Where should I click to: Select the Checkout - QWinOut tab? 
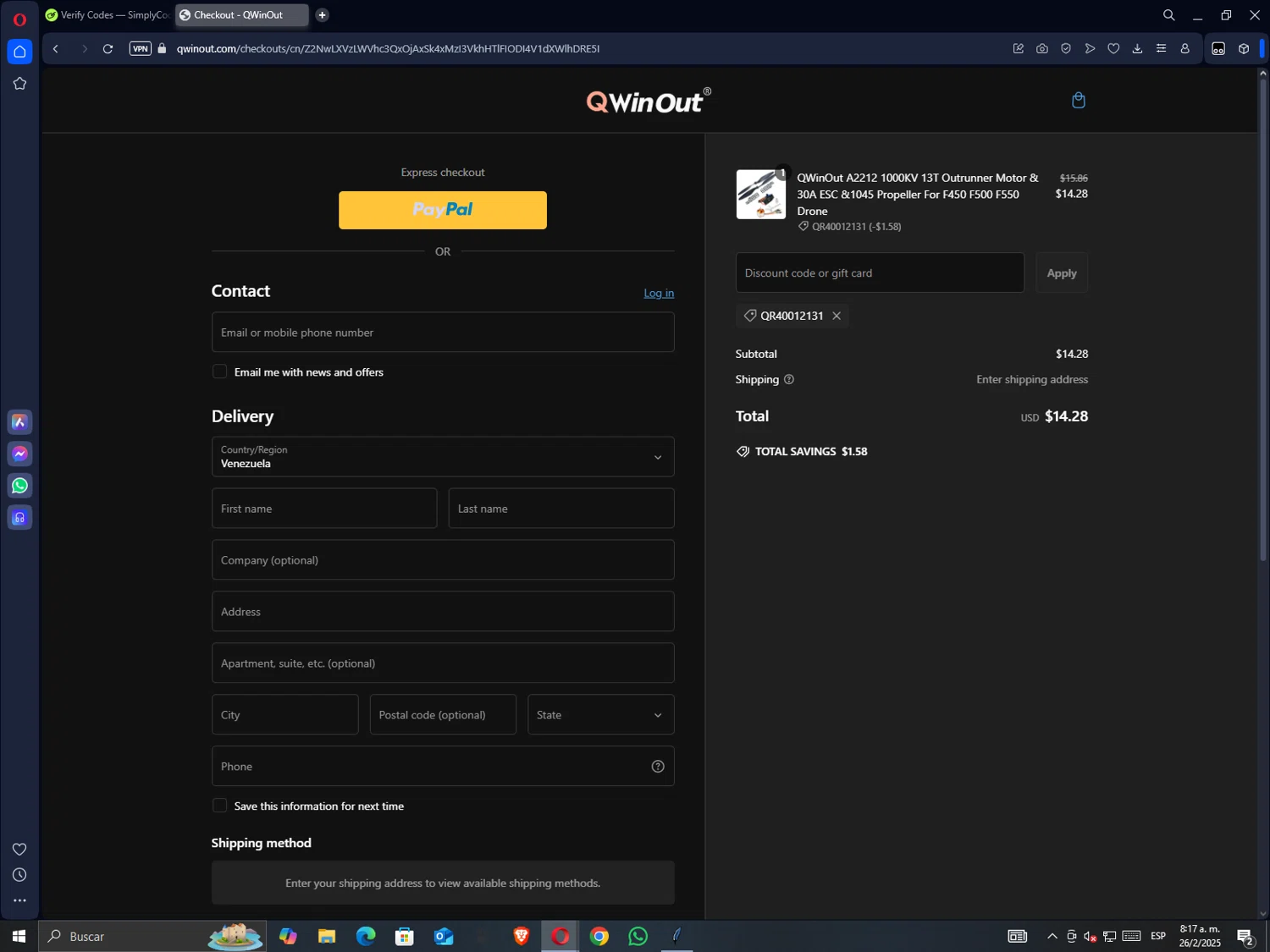(x=241, y=15)
